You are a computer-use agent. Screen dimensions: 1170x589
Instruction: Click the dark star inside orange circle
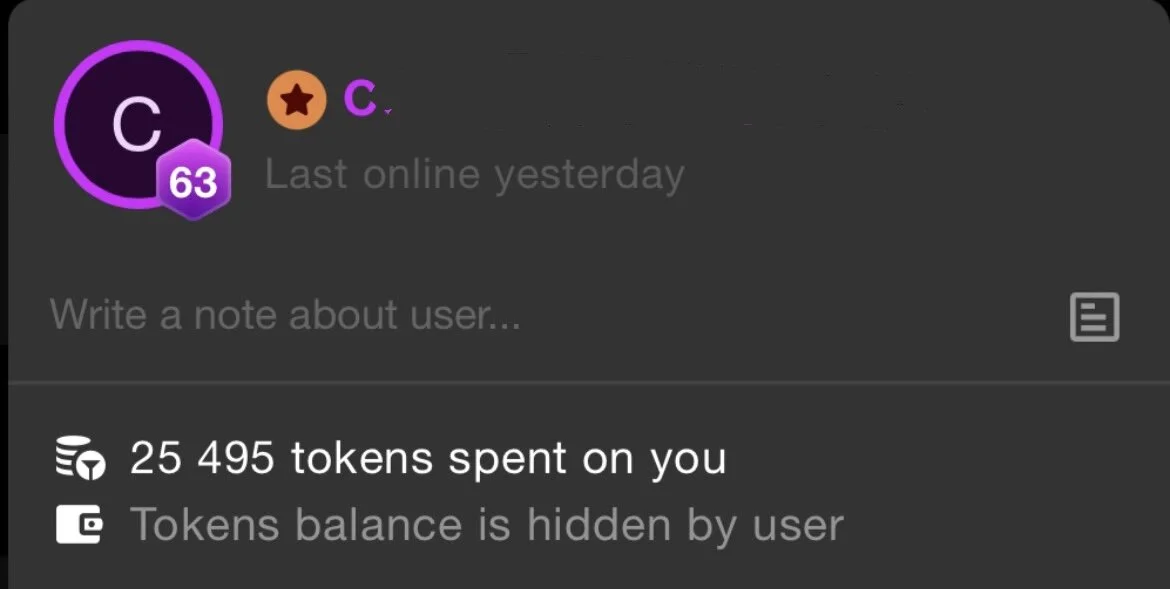pyautogui.click(x=296, y=100)
